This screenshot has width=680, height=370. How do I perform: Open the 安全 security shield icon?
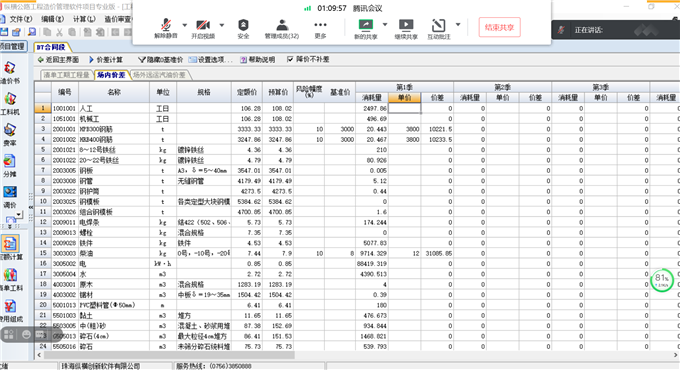click(243, 29)
